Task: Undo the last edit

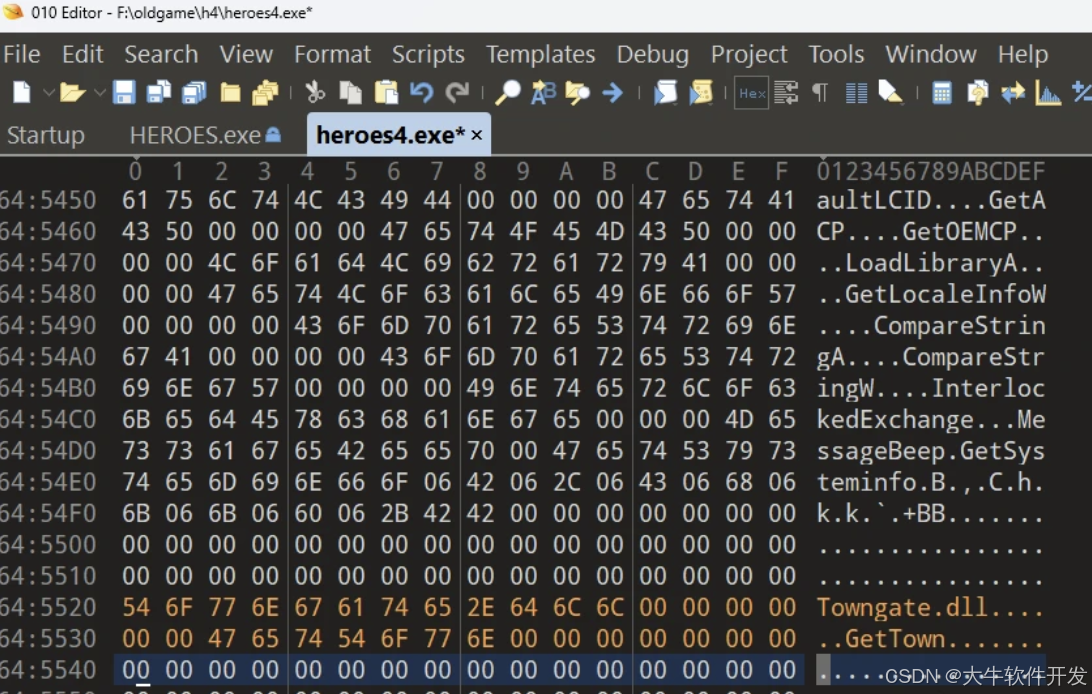Action: pos(421,93)
